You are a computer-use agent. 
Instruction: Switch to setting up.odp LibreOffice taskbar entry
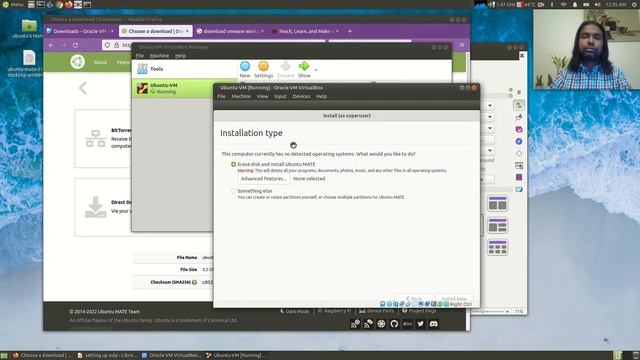[x=107, y=356]
